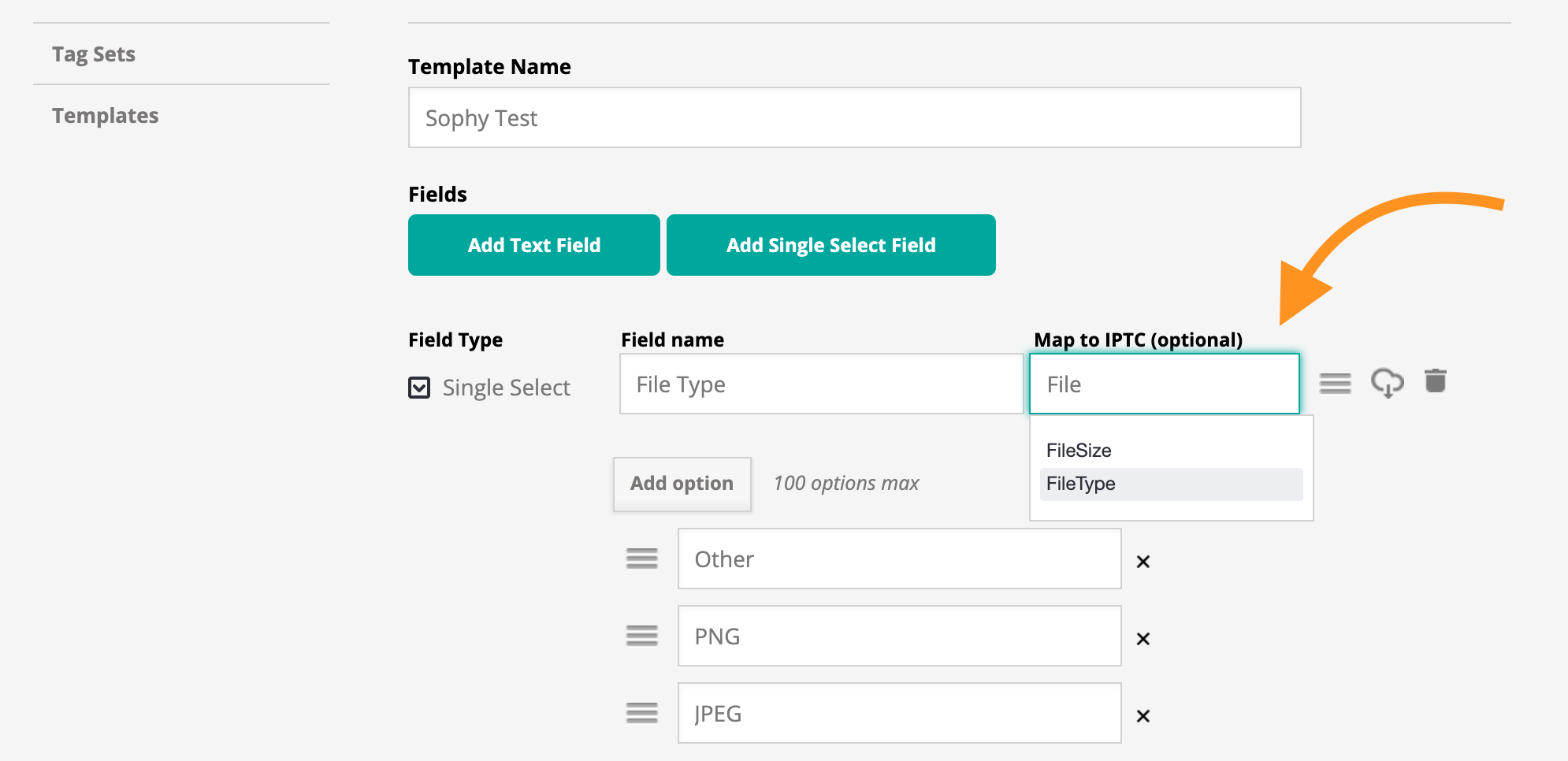Viewport: 1568px width, 761px height.
Task: Click the Template Name input field
Action: (854, 117)
